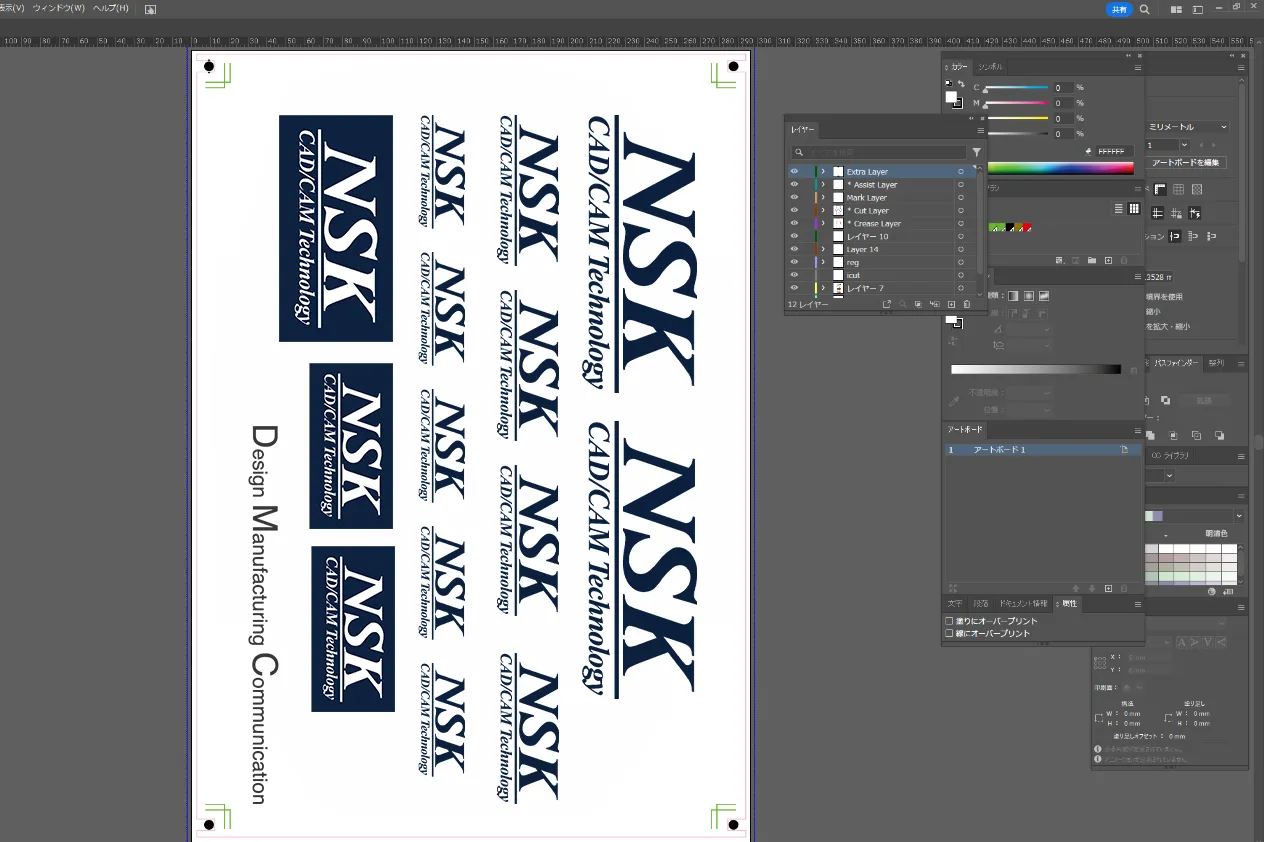Add new swatch icon in Swatches panel
Image resolution: width=1264 pixels, height=842 pixels.
(x=1108, y=261)
